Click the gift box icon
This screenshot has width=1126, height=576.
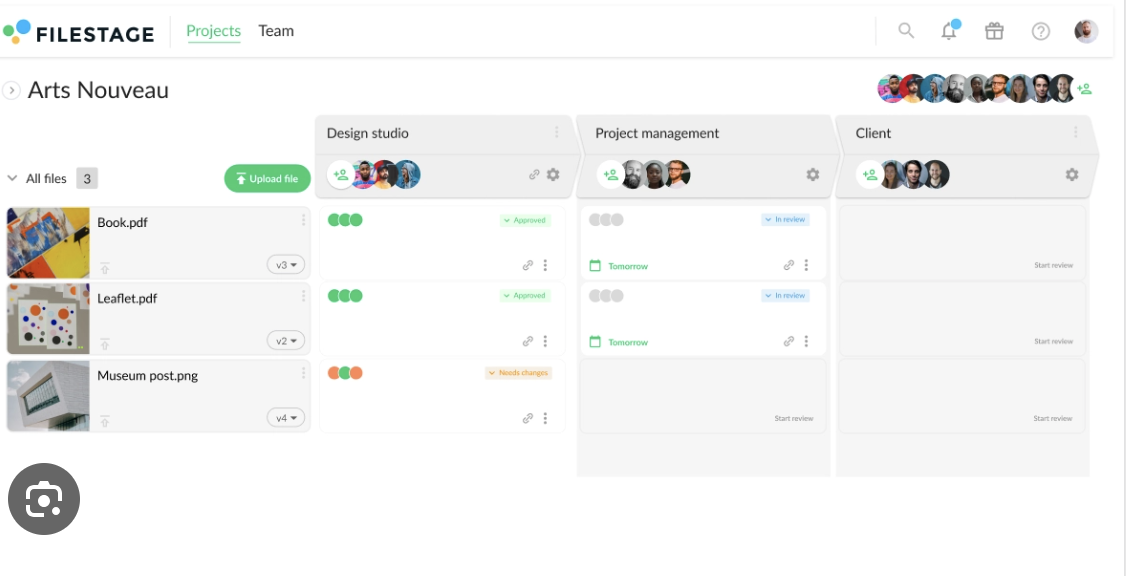click(994, 31)
